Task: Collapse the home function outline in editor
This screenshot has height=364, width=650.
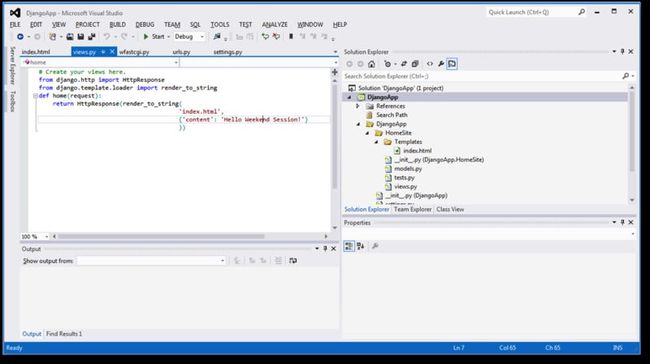Action: click(x=35, y=96)
